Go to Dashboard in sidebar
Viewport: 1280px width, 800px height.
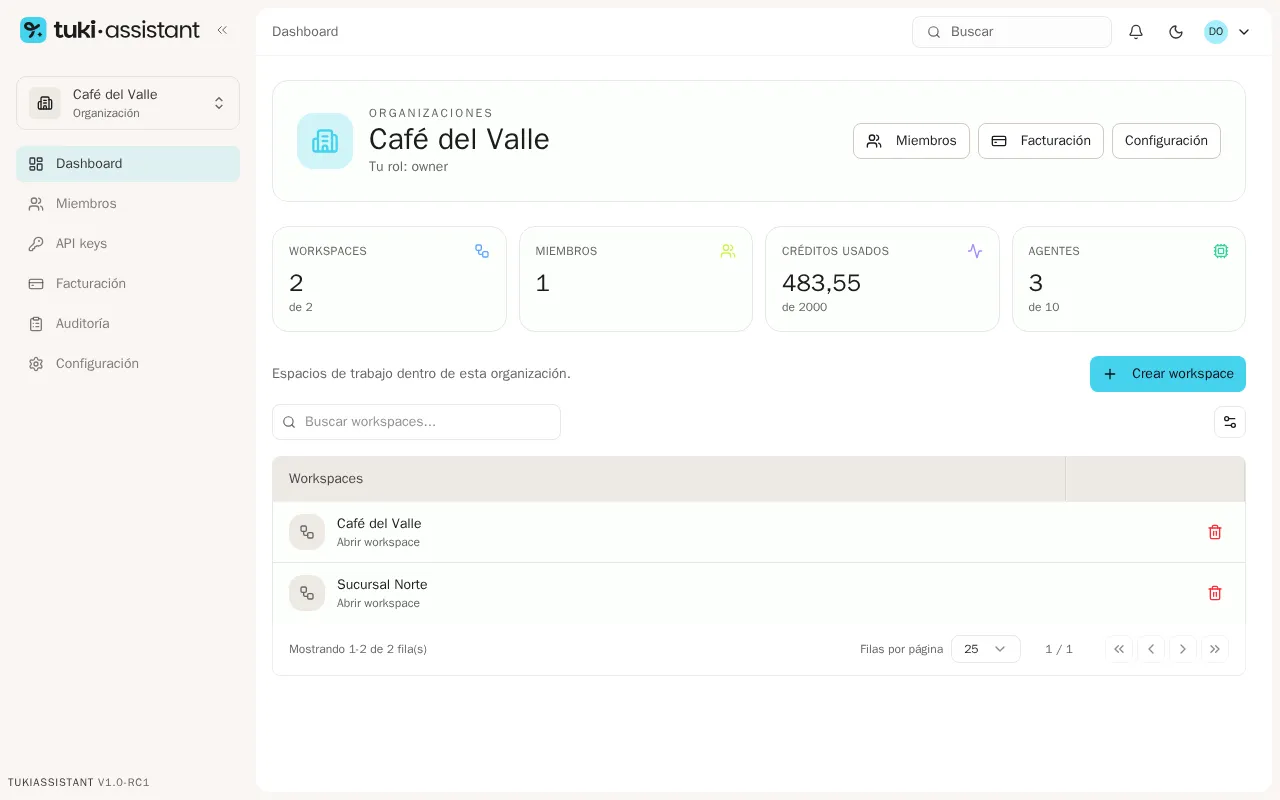128,164
